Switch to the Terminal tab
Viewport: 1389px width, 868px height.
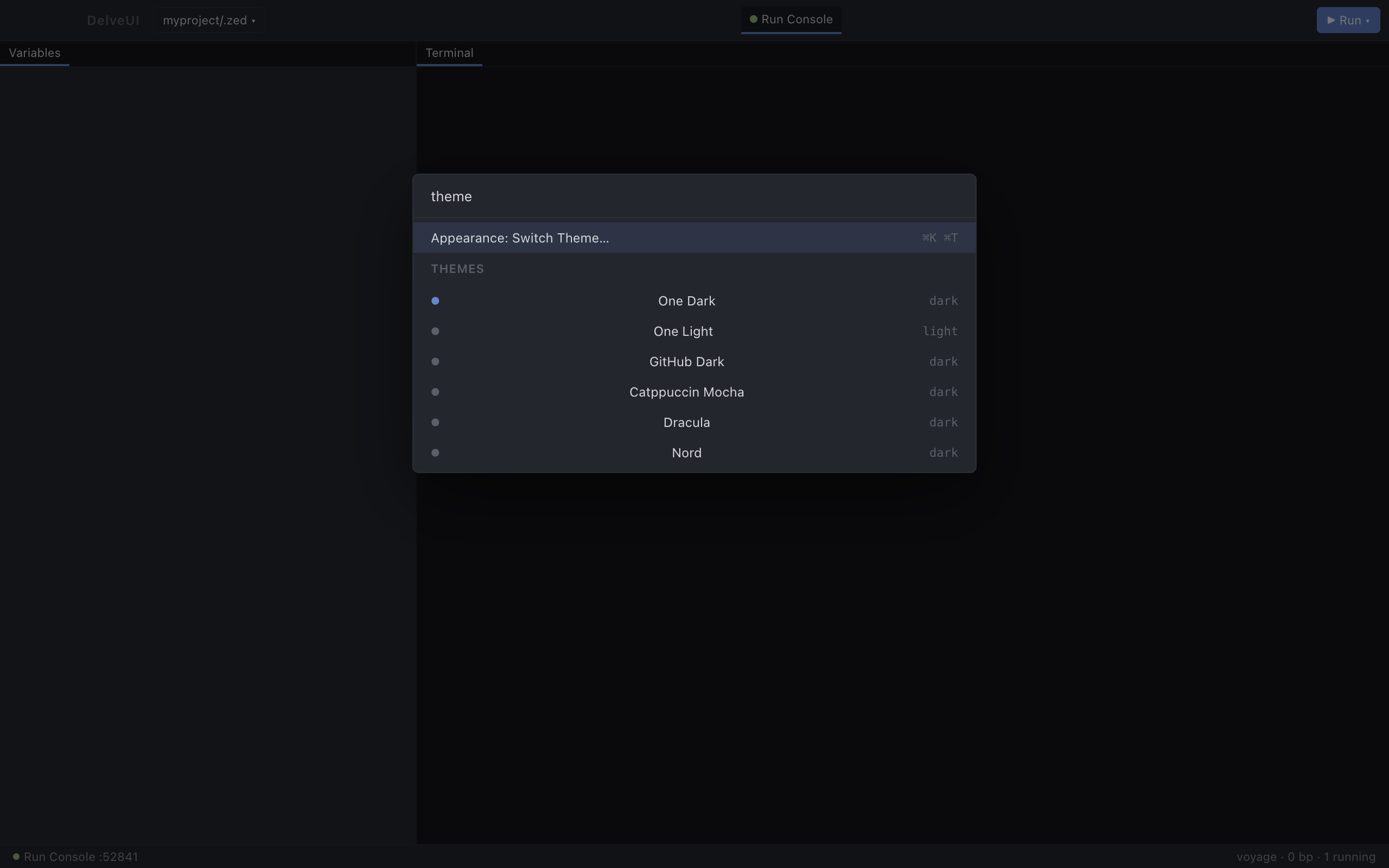(x=449, y=53)
